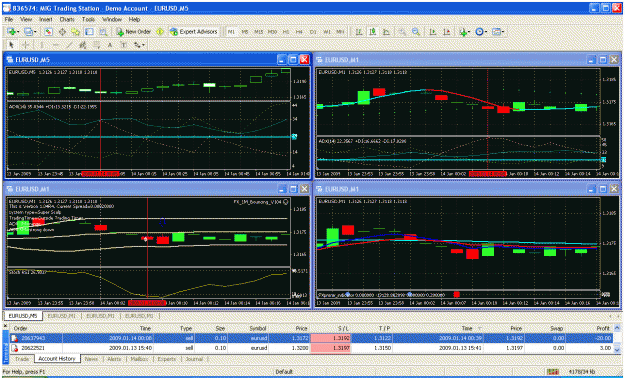Open the Profiles toolbar icon

(x=28, y=32)
